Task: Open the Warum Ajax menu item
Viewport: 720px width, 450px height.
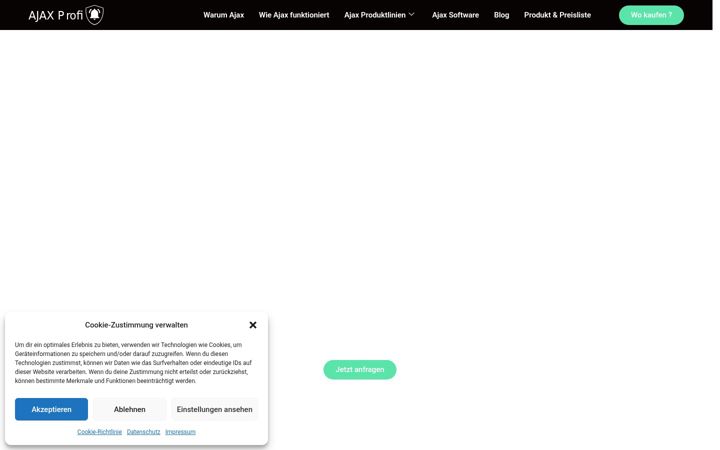Action: pyautogui.click(x=224, y=15)
